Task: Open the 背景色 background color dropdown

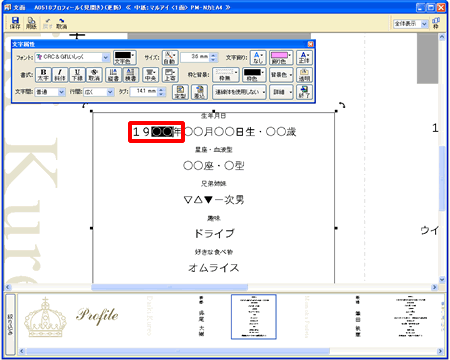Action: click(281, 75)
